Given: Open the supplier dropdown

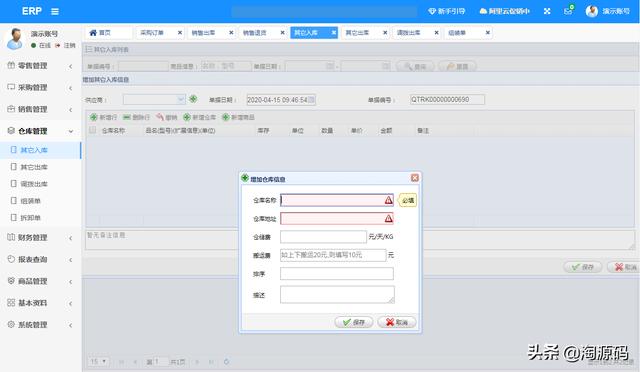Looking at the screenshot, I should pos(154,99).
